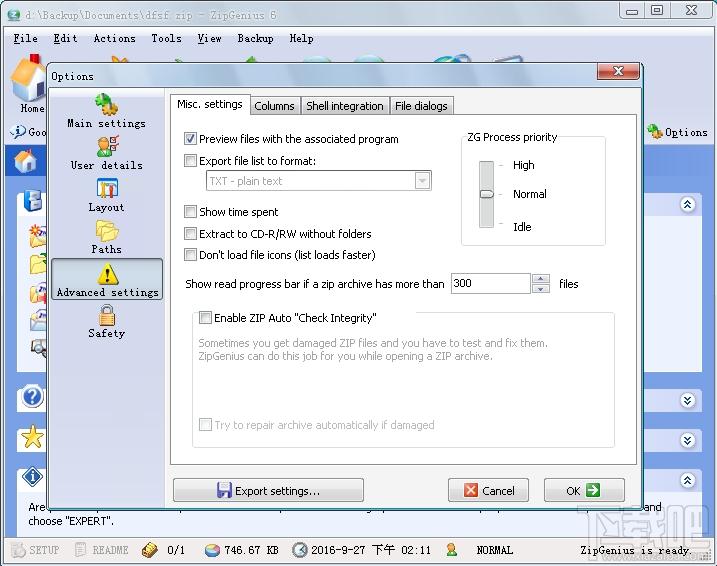Click Home icon in main toolbar
This screenshot has height=566, width=717.
coord(28,85)
